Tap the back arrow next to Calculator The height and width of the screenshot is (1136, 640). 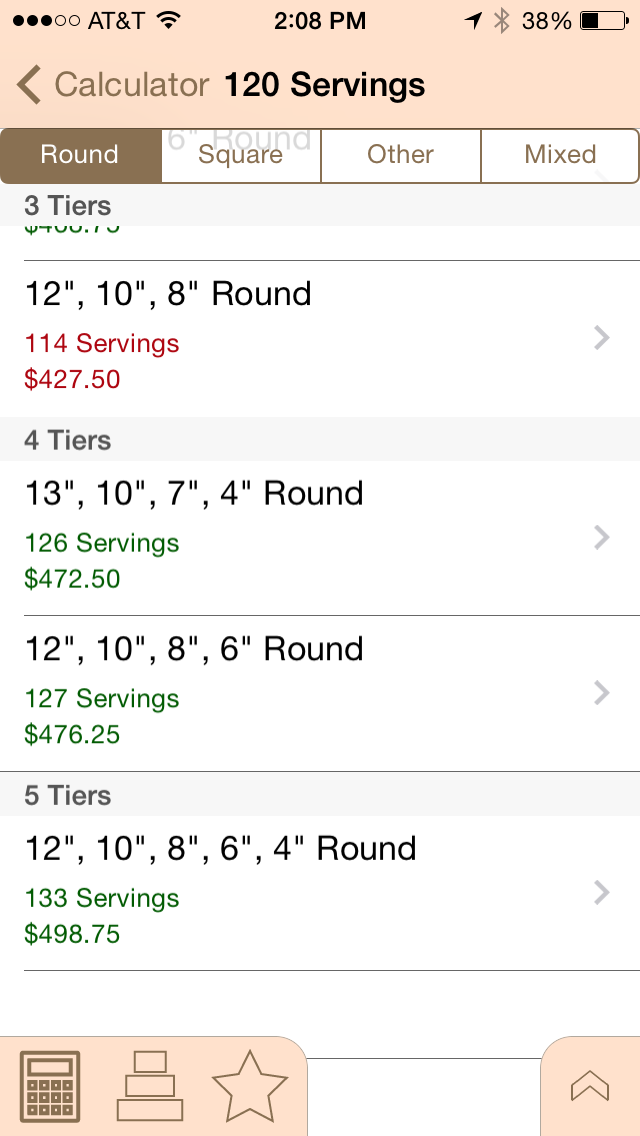click(29, 85)
